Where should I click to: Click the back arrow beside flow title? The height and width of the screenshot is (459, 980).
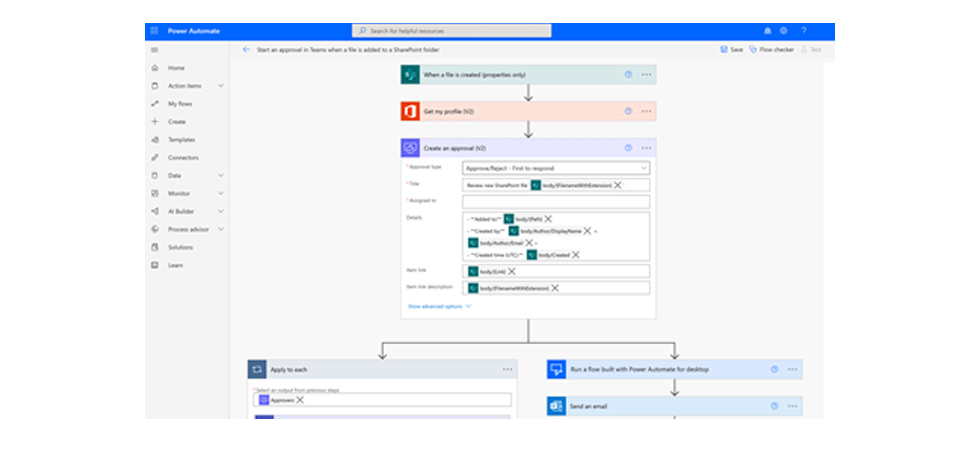point(246,49)
